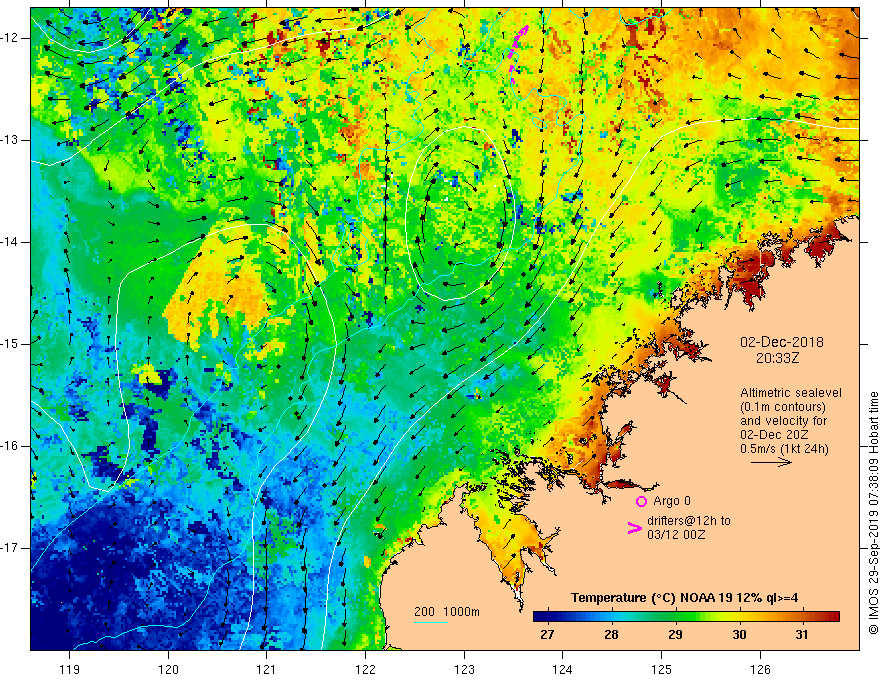The height and width of the screenshot is (680, 880).
Task: Click the longitude label 121
Action: click(267, 669)
